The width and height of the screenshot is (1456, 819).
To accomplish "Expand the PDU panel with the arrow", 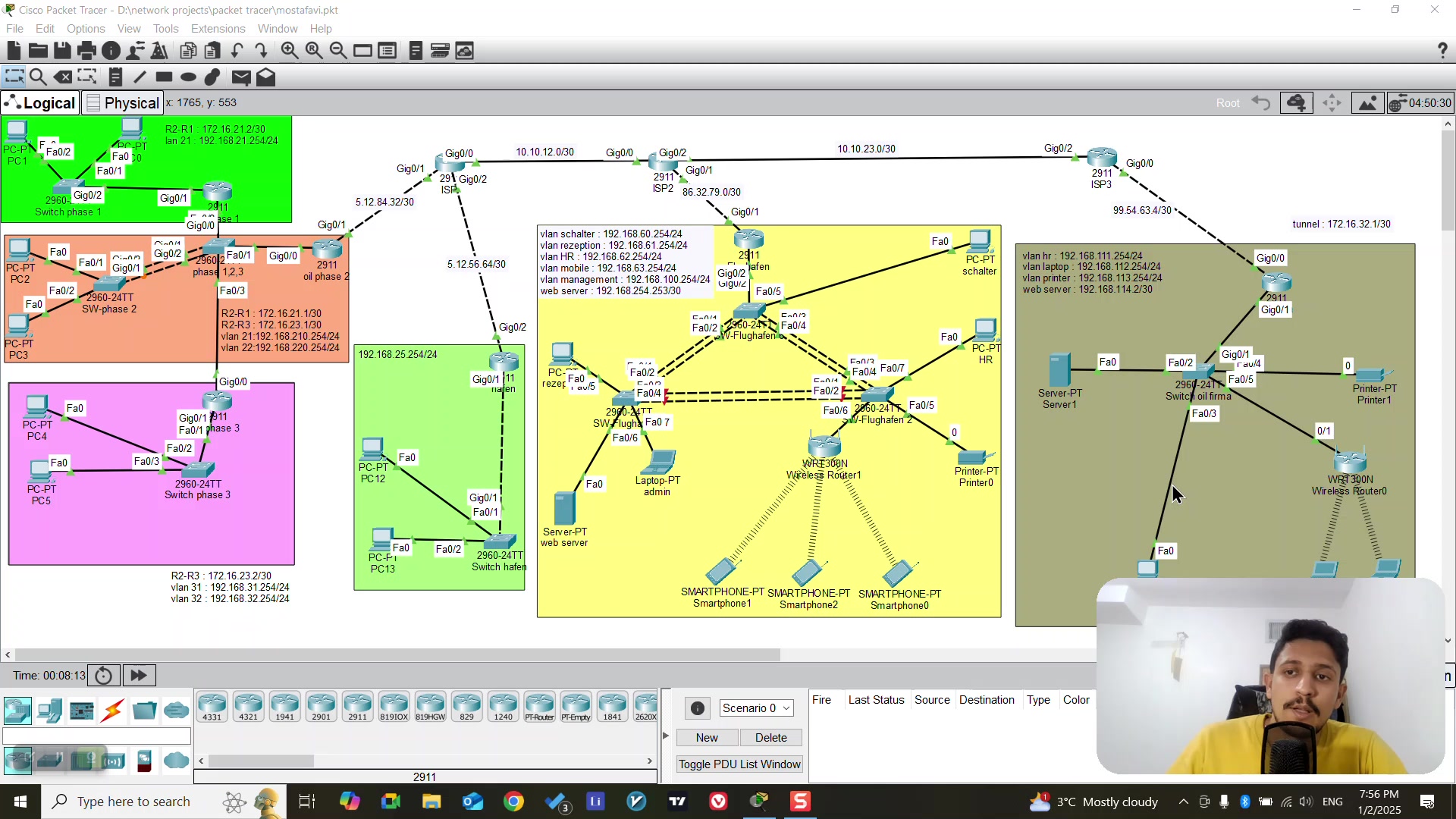I will pyautogui.click(x=666, y=736).
